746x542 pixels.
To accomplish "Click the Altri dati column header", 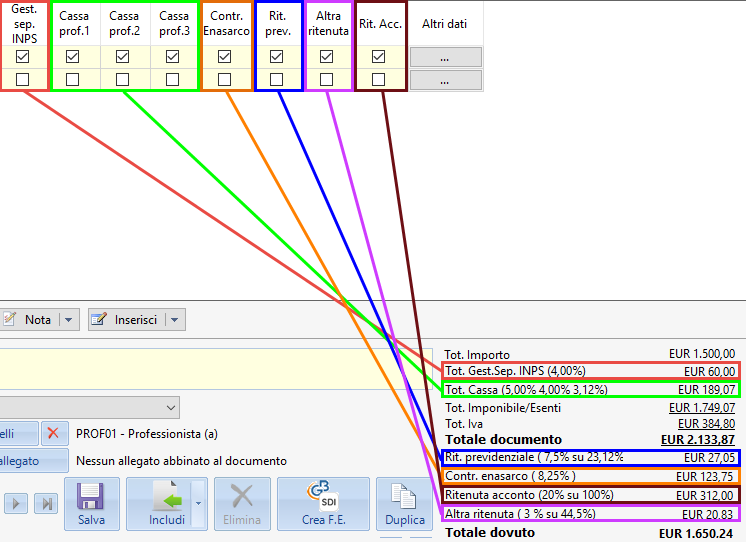I will click(x=444, y=24).
